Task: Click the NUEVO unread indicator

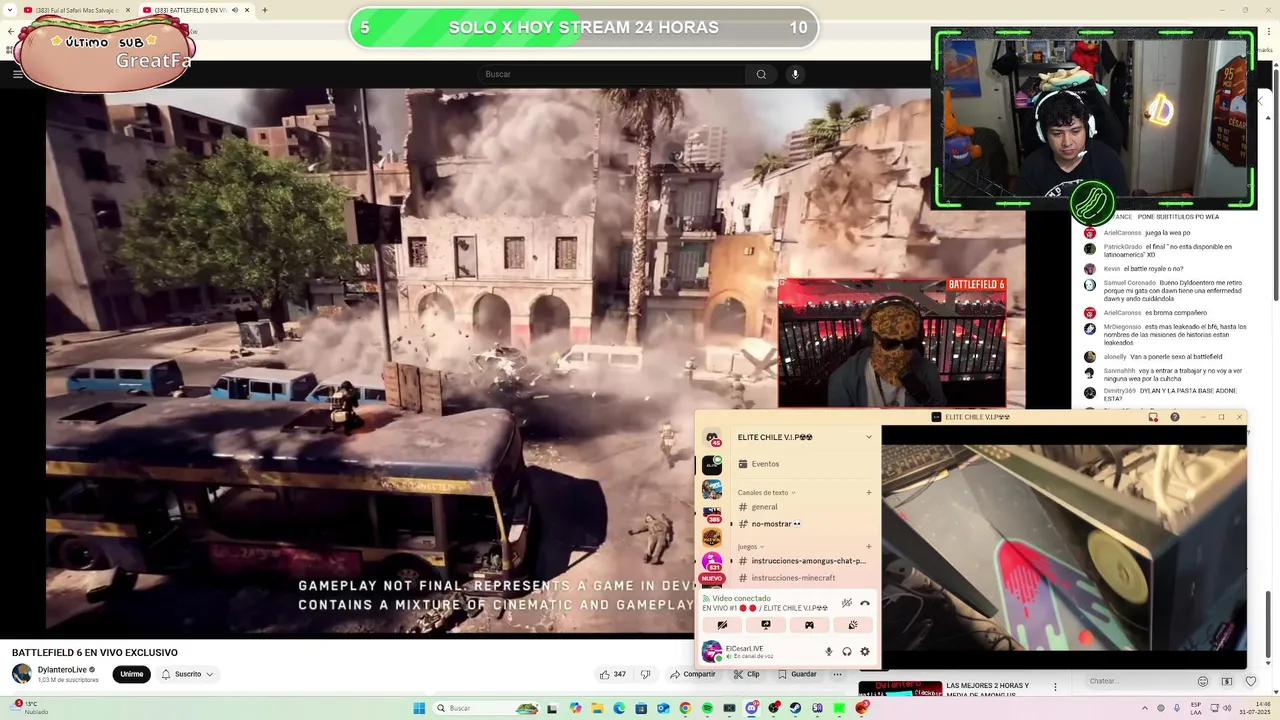Action: tap(711, 579)
